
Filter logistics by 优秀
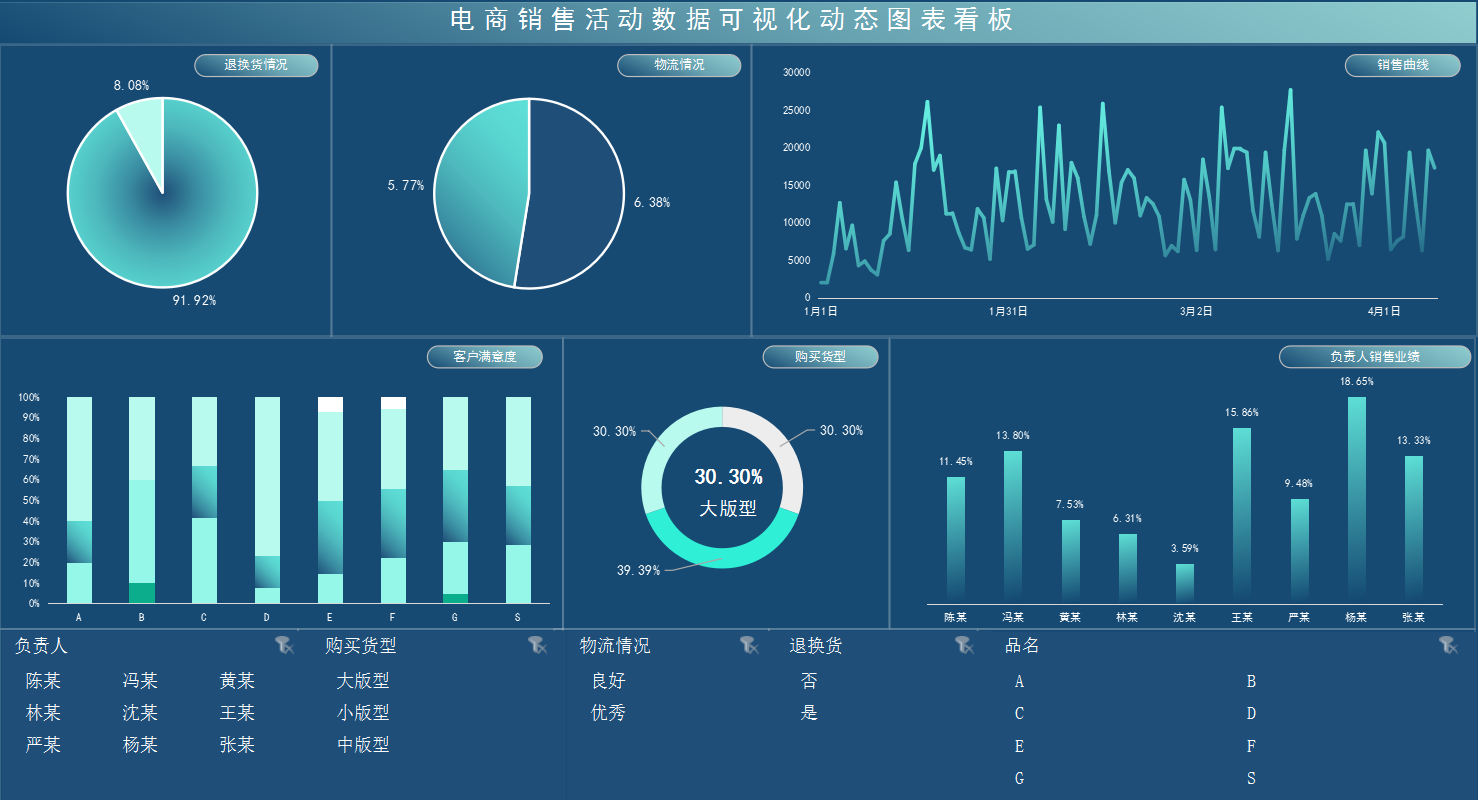[608, 713]
